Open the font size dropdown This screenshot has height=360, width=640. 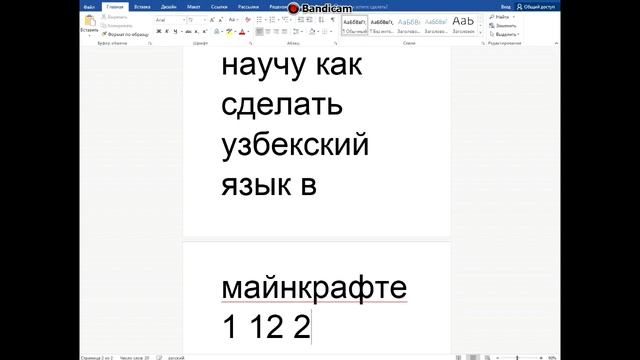pos(204,20)
